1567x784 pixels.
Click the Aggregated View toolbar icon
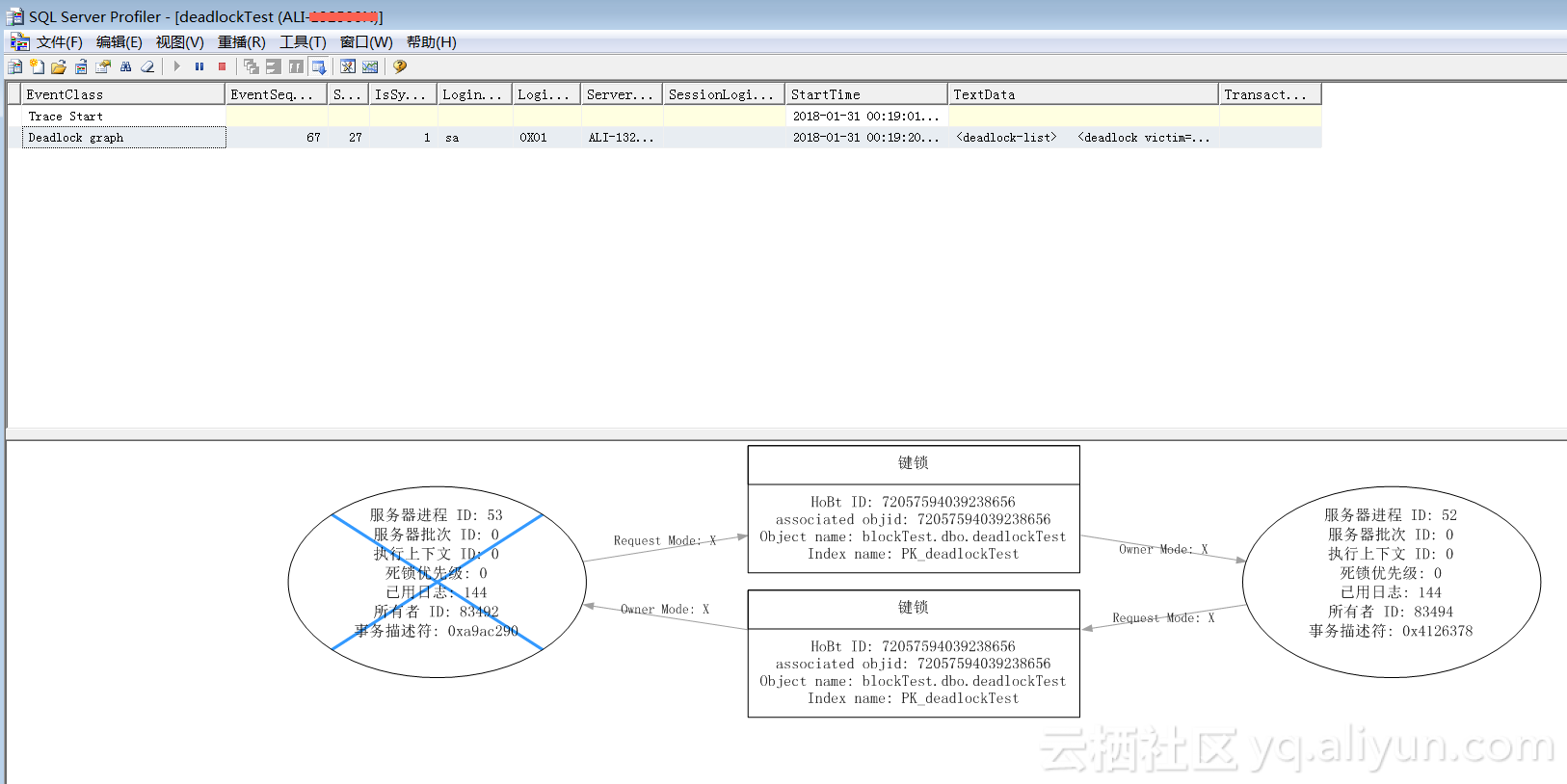[274, 66]
